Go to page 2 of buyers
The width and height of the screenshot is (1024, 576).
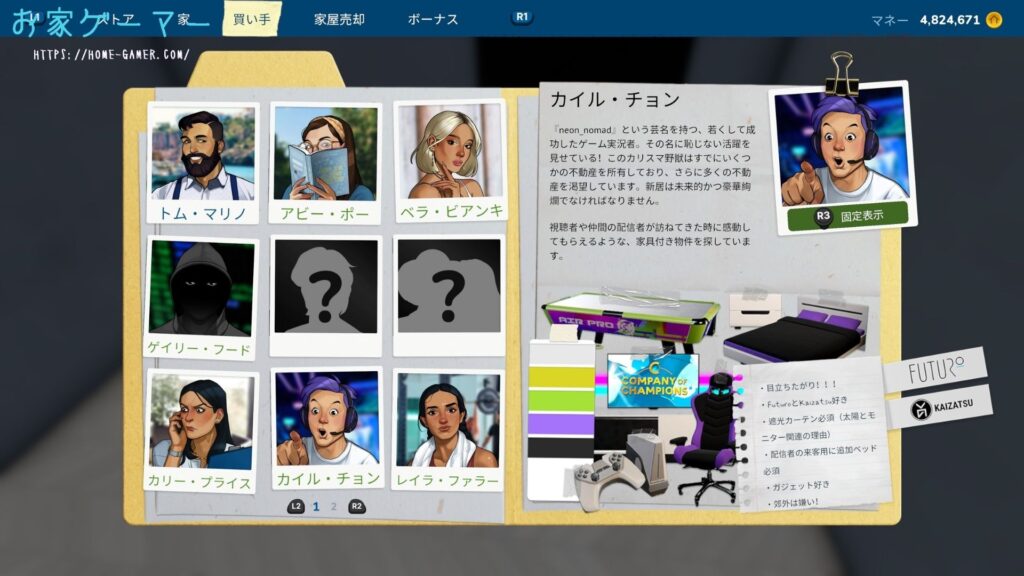pos(334,507)
